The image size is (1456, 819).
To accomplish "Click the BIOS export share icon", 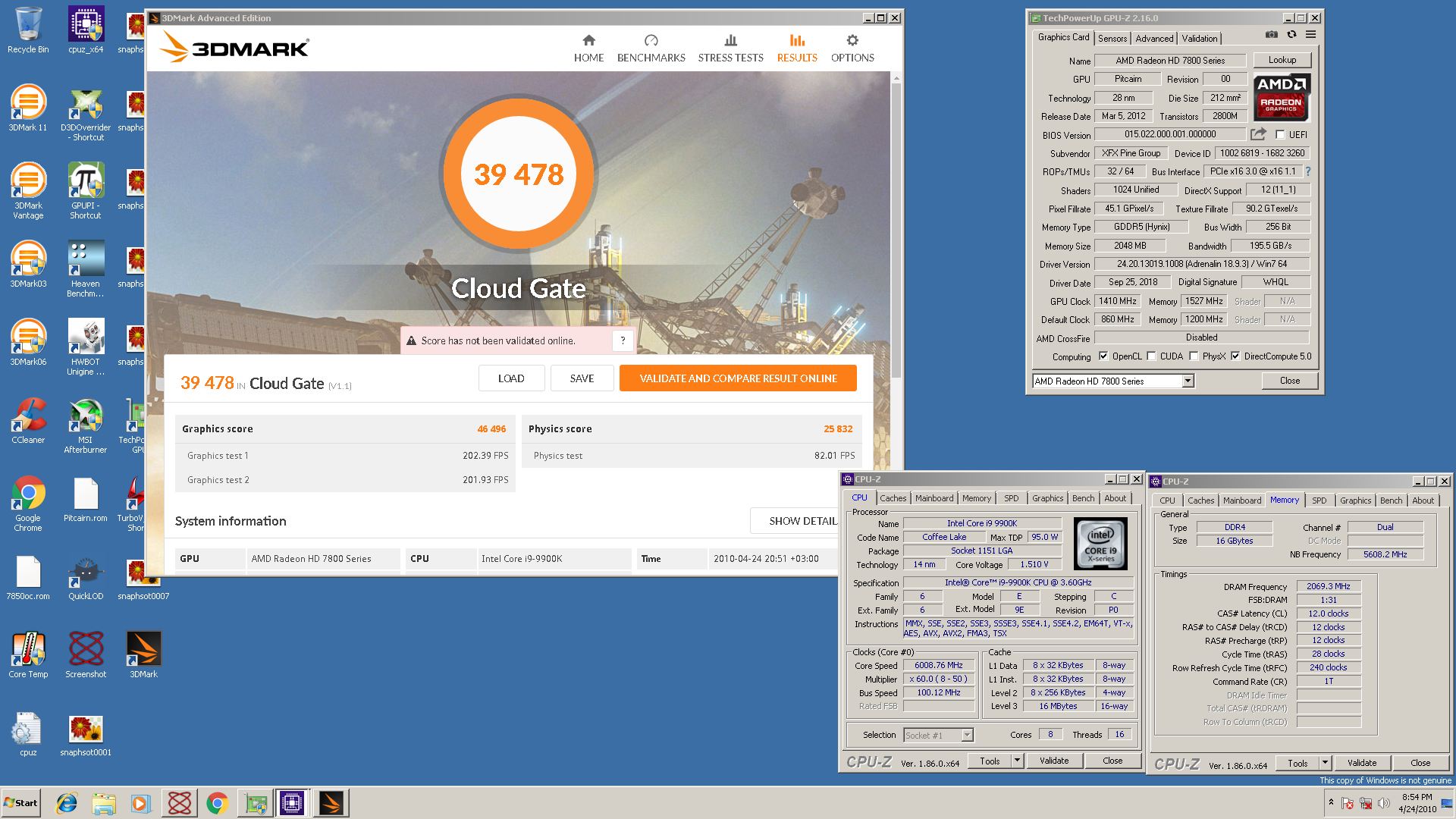I will pos(1258,134).
